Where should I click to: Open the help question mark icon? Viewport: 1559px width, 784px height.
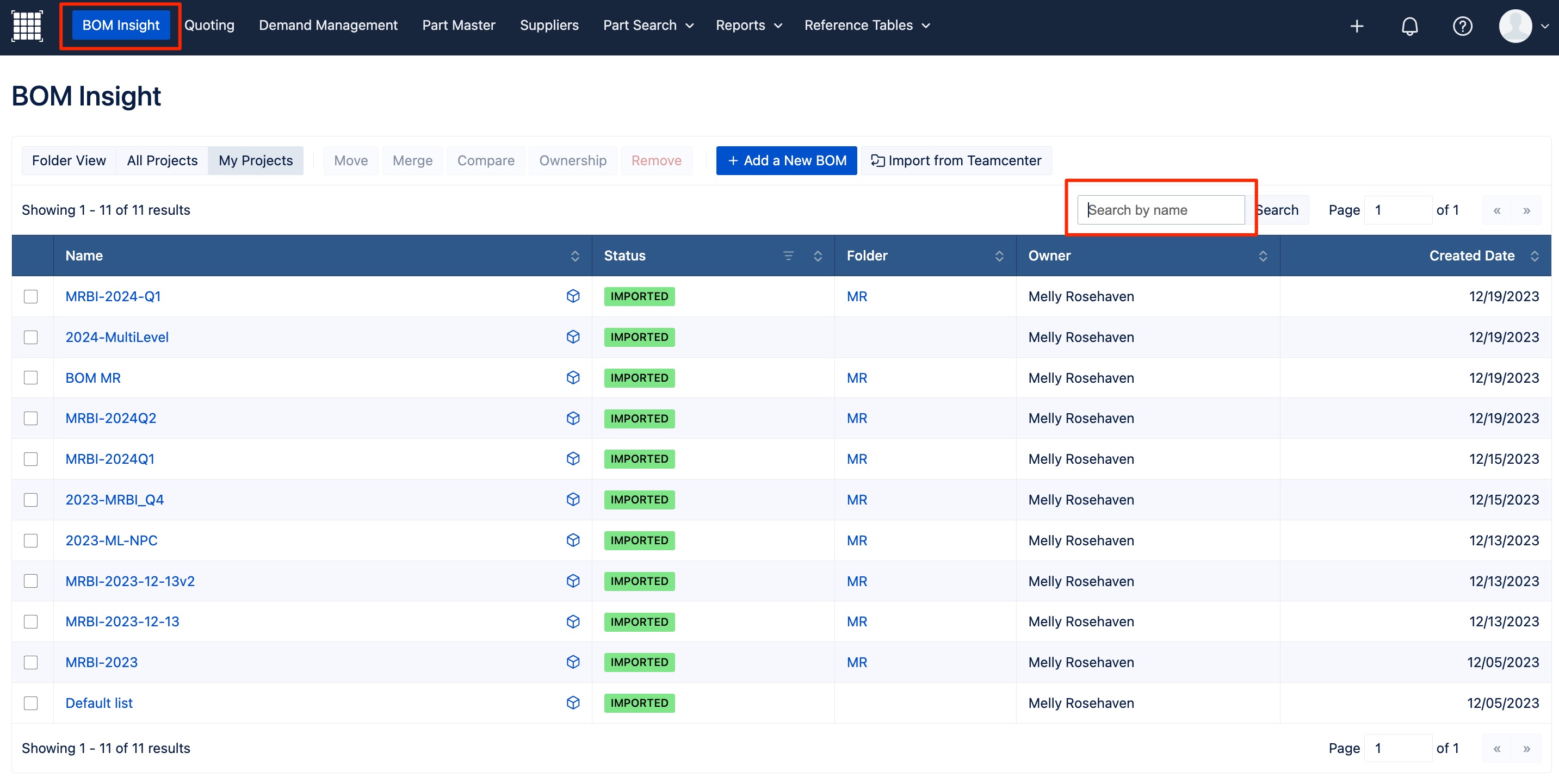point(1462,26)
